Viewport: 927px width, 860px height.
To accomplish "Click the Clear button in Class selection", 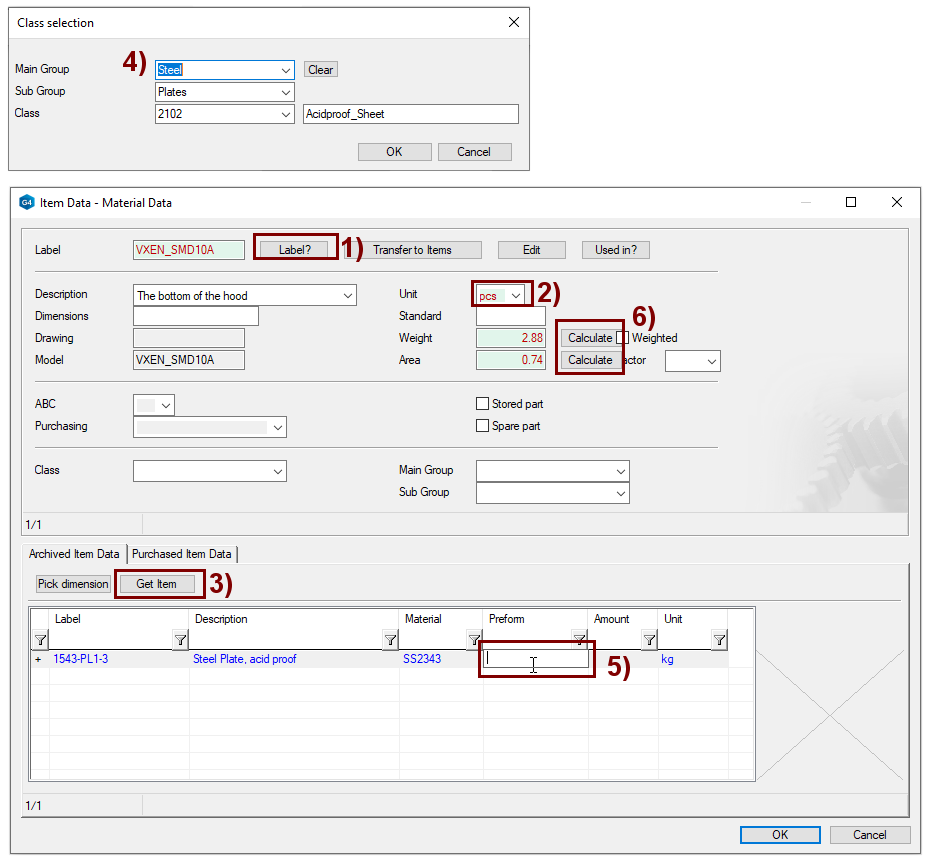I will (321, 70).
